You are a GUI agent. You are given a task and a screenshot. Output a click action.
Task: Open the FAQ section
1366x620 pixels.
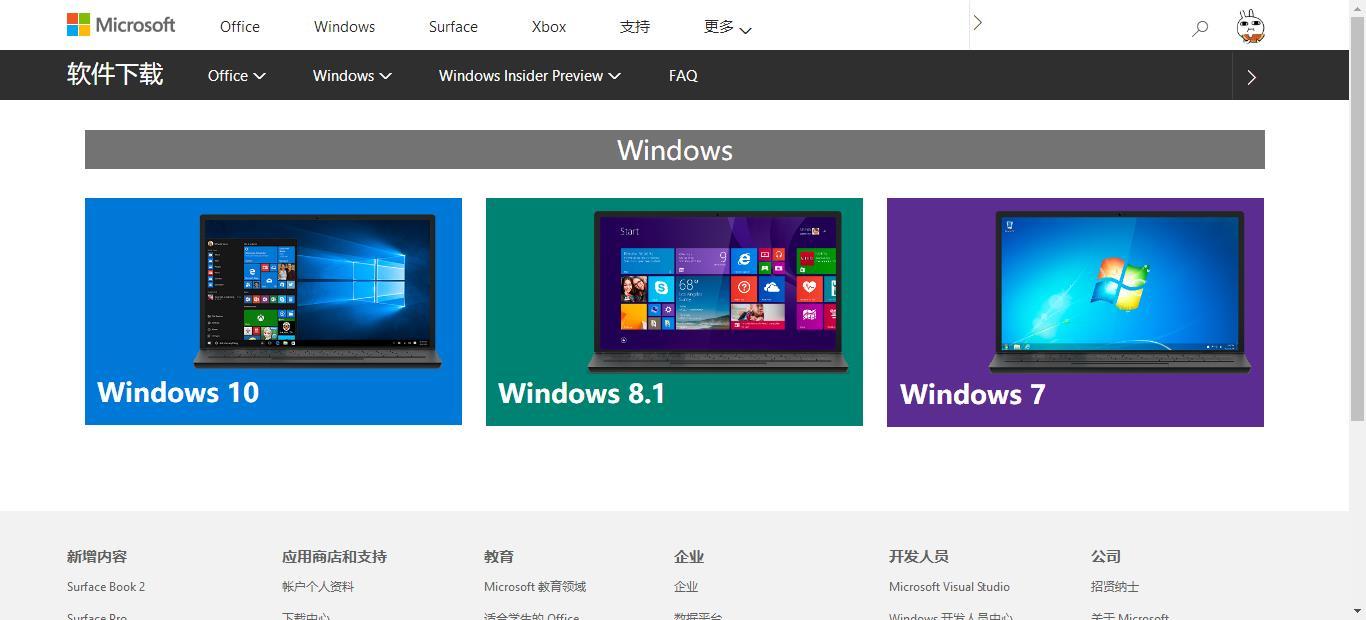click(x=683, y=75)
